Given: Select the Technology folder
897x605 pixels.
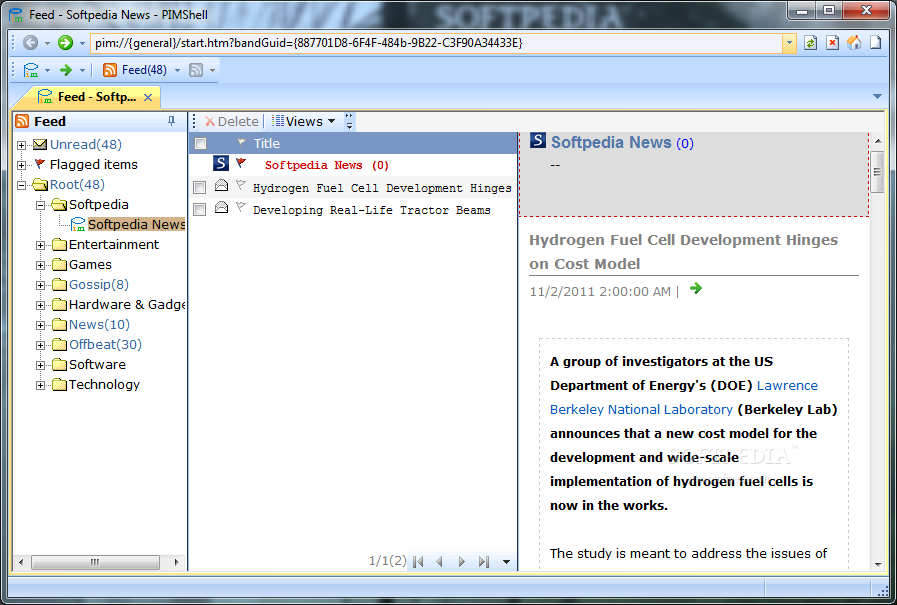Looking at the screenshot, I should tap(104, 384).
